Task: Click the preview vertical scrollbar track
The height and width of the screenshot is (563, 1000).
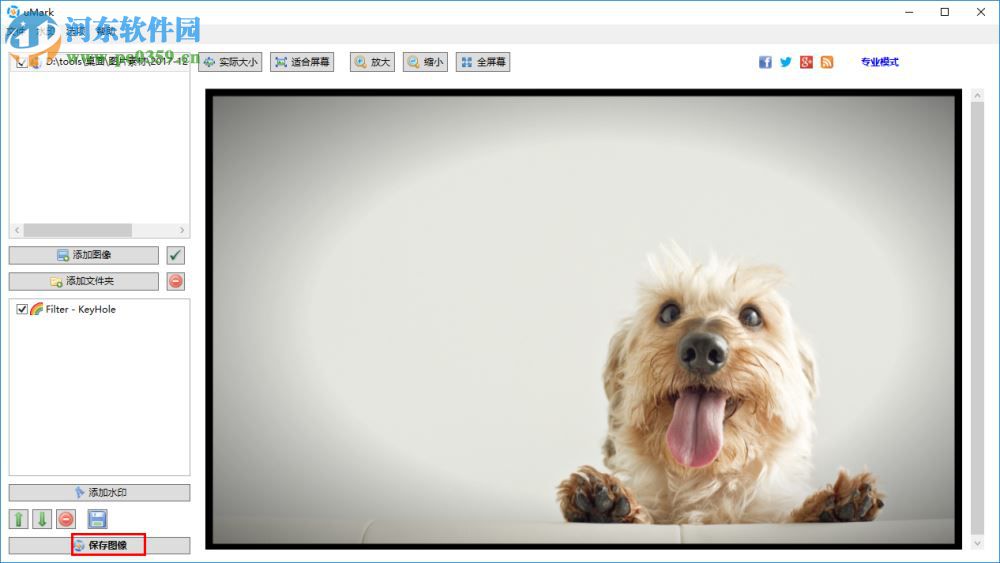Action: point(977,319)
